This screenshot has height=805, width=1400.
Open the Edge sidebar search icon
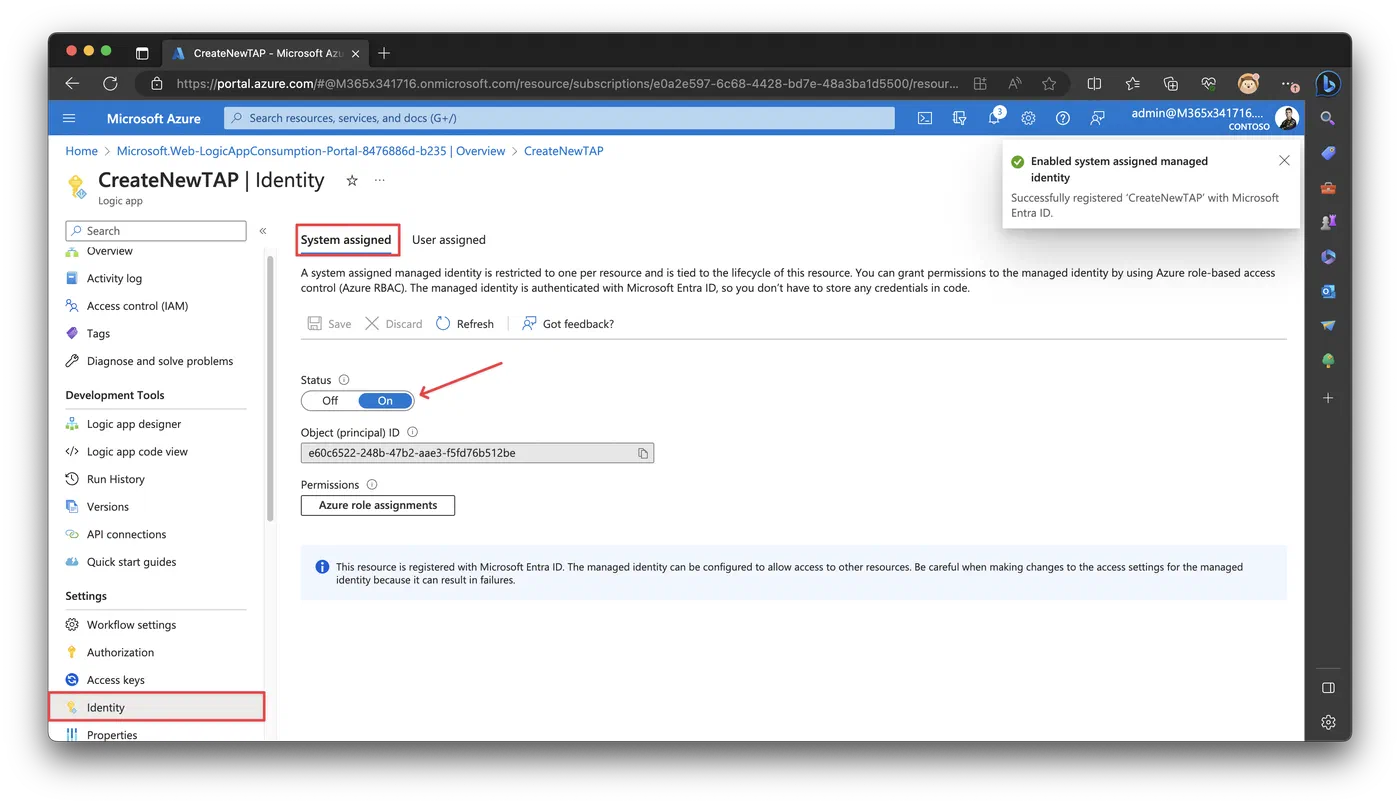pyautogui.click(x=1328, y=118)
